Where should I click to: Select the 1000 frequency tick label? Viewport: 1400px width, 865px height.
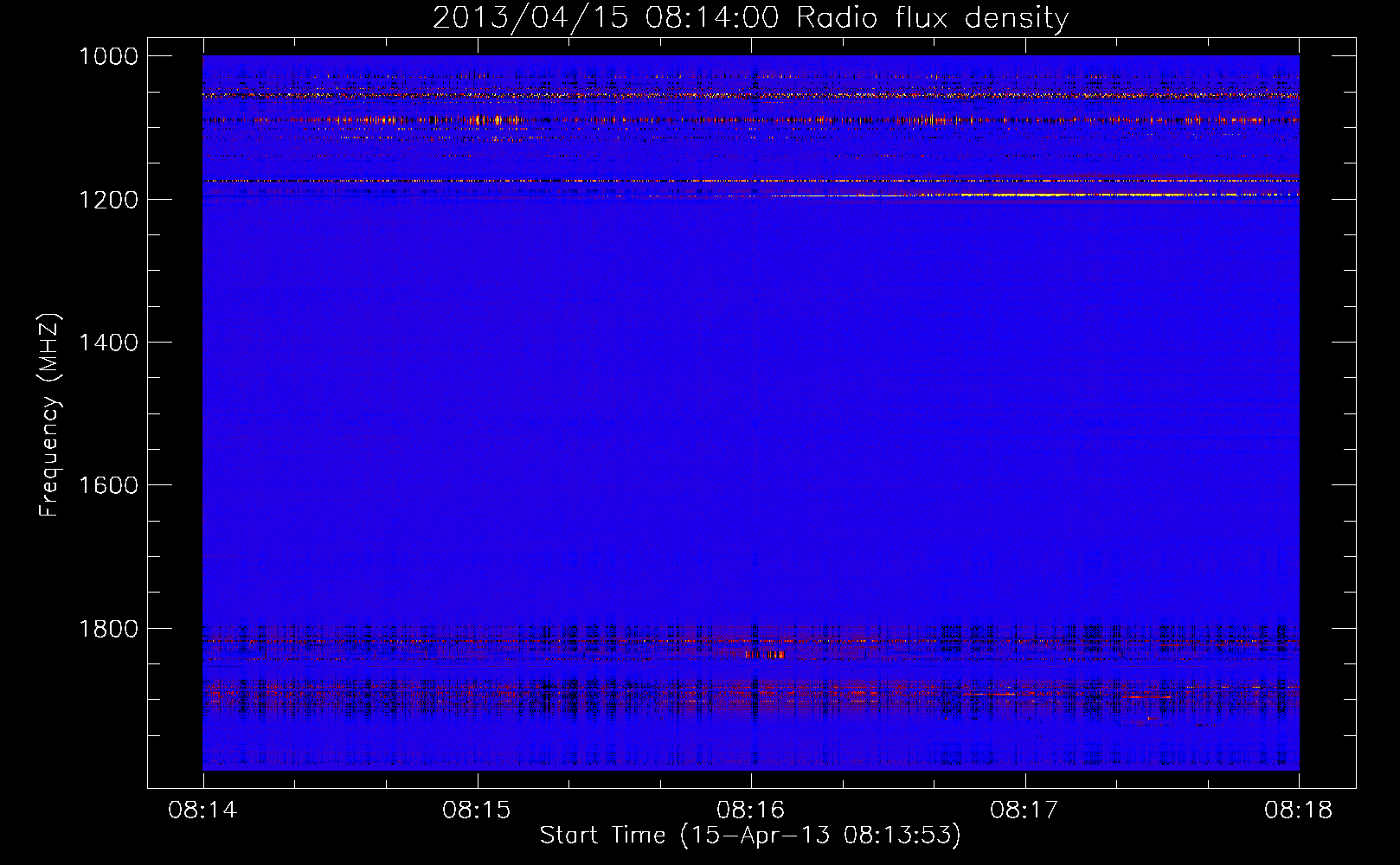click(108, 56)
